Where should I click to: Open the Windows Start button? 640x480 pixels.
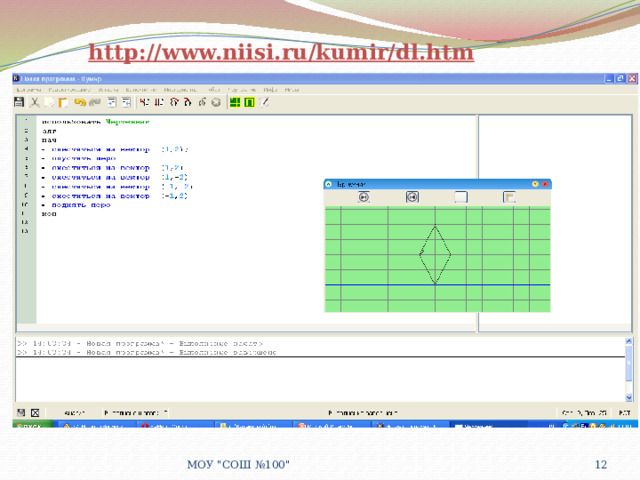point(33,424)
